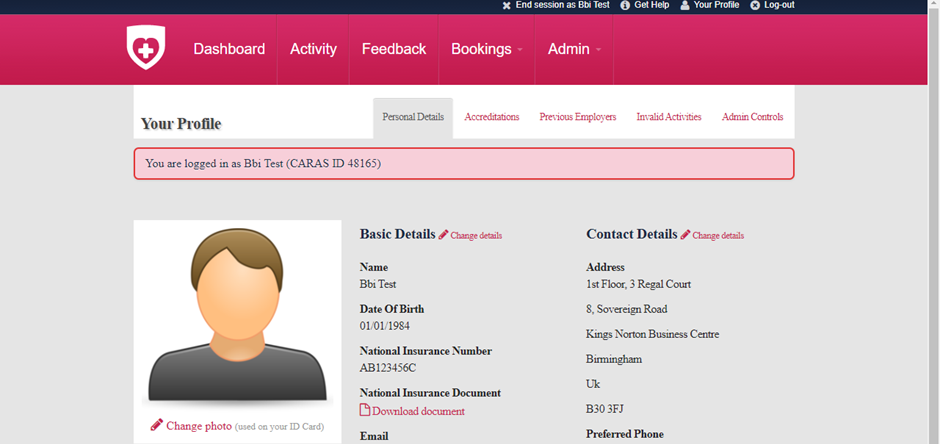Open the Feedback menu item

[394, 49]
